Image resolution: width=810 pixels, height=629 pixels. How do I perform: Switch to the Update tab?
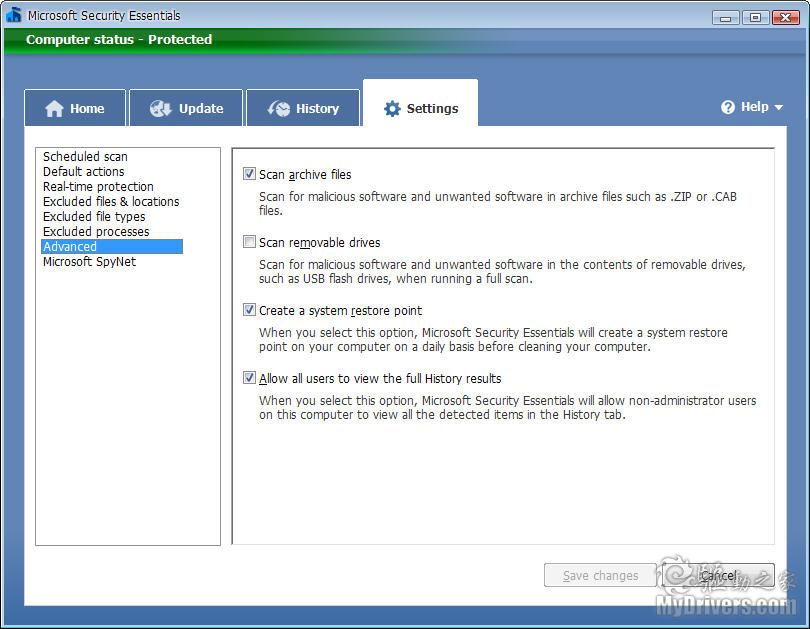point(187,109)
